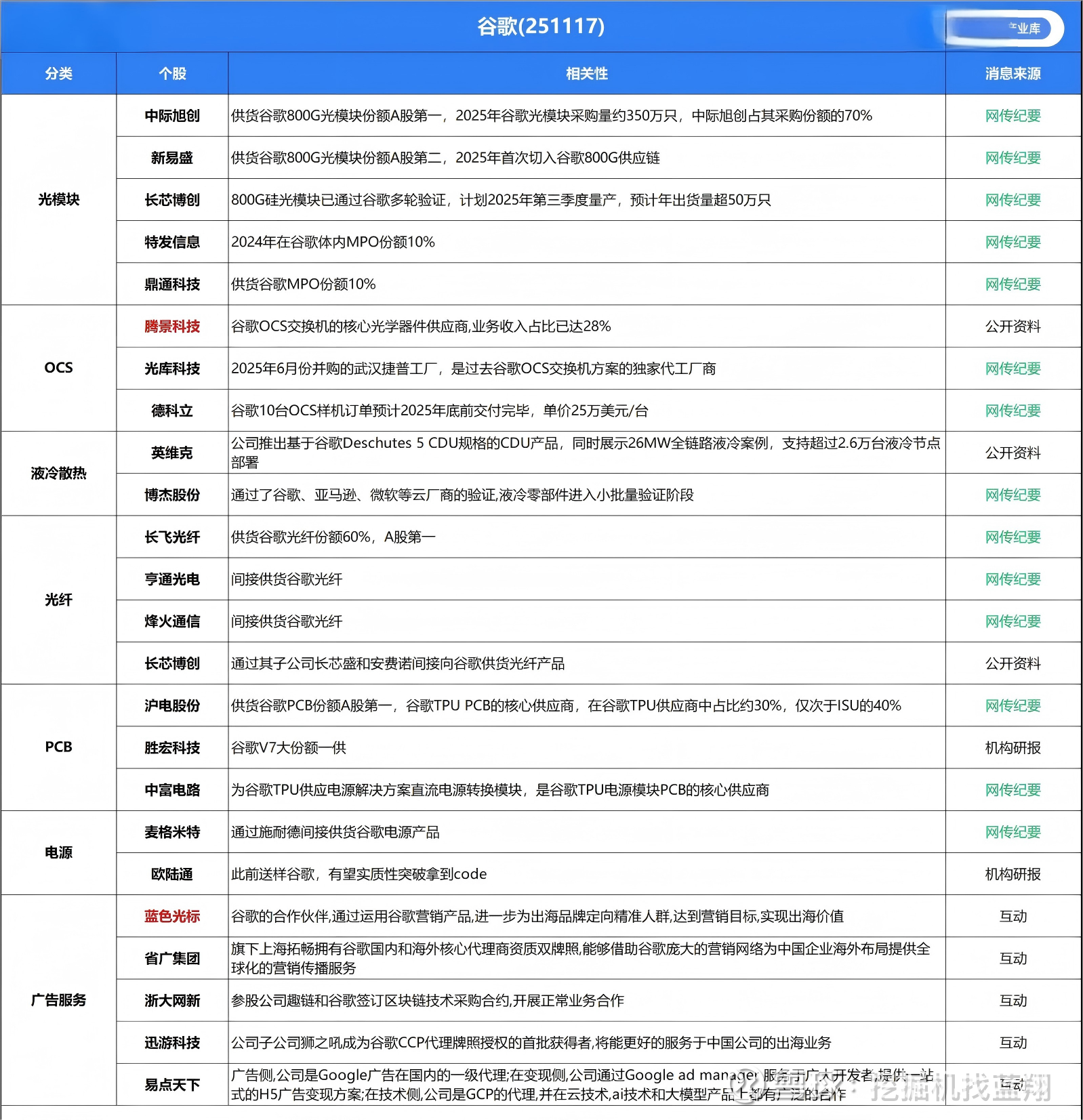Click 互动 in the 蓝色光标 row
The height and width of the screenshot is (1120, 1083).
click(x=1013, y=916)
